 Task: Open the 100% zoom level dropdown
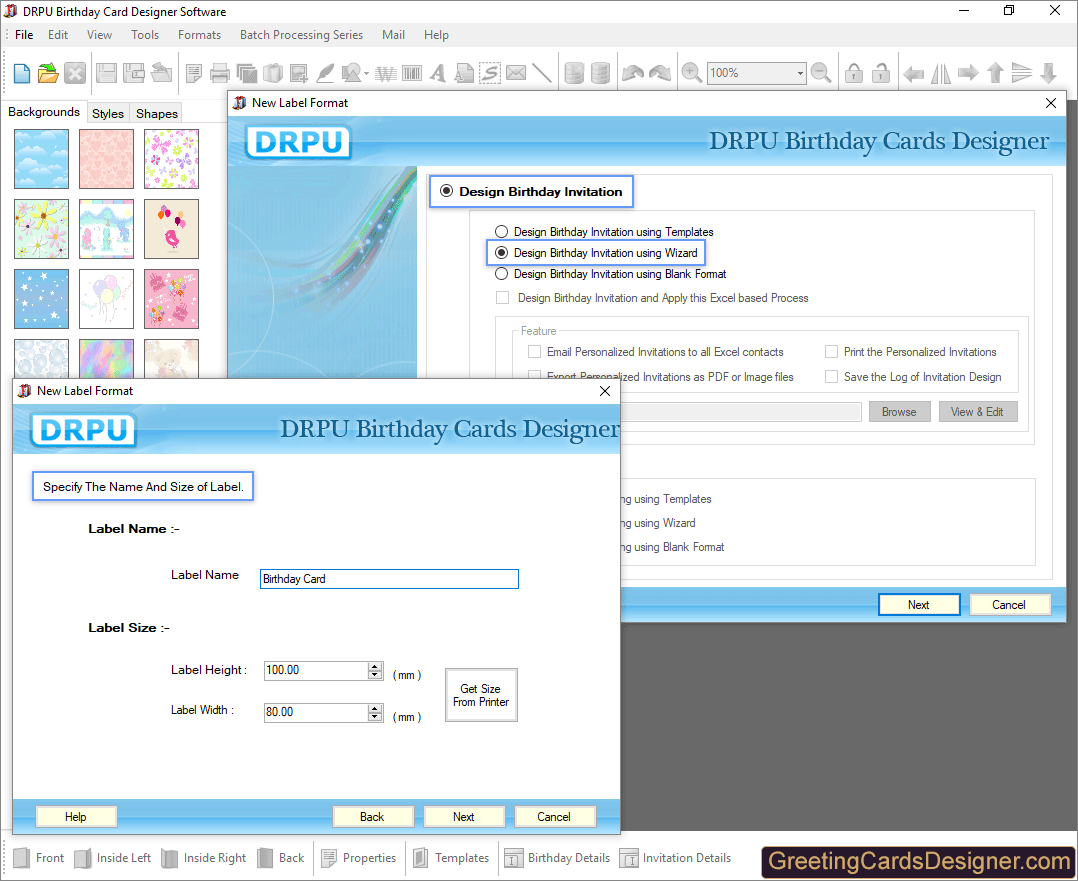(800, 73)
